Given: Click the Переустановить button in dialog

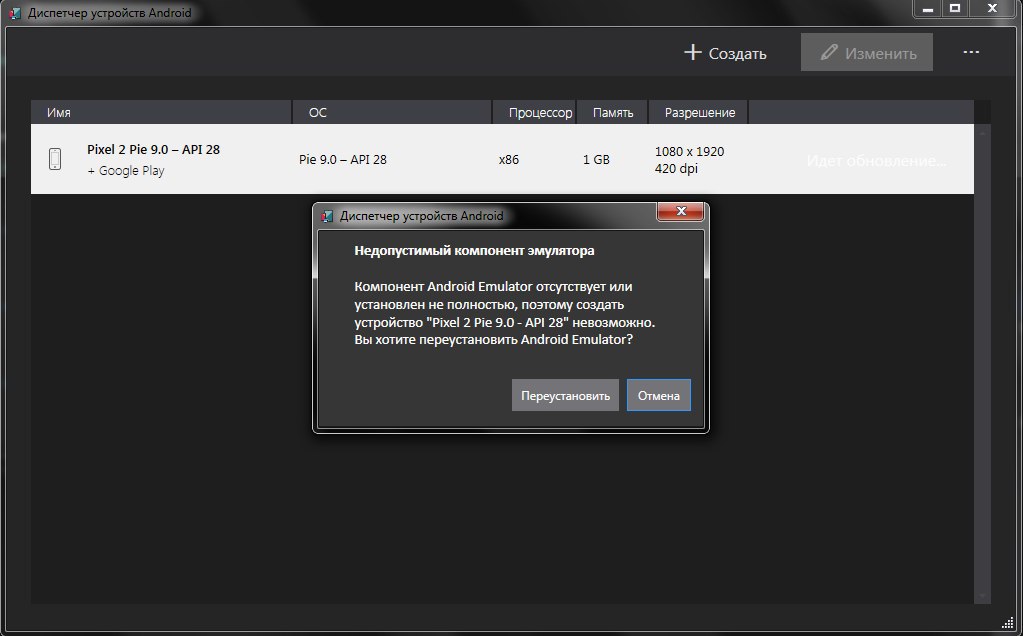Looking at the screenshot, I should [x=565, y=395].
